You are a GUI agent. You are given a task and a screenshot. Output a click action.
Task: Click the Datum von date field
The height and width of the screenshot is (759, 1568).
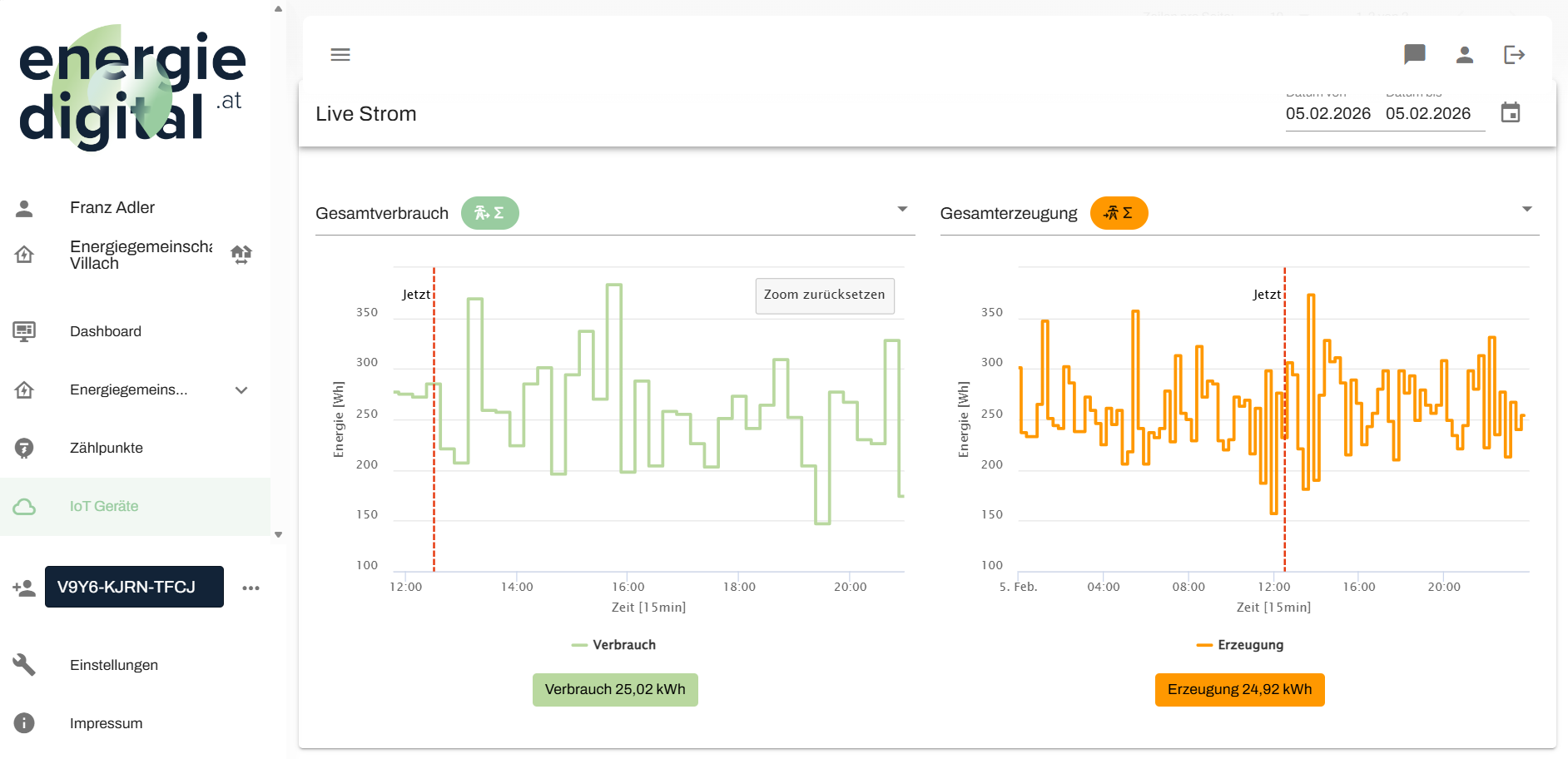[x=1327, y=114]
